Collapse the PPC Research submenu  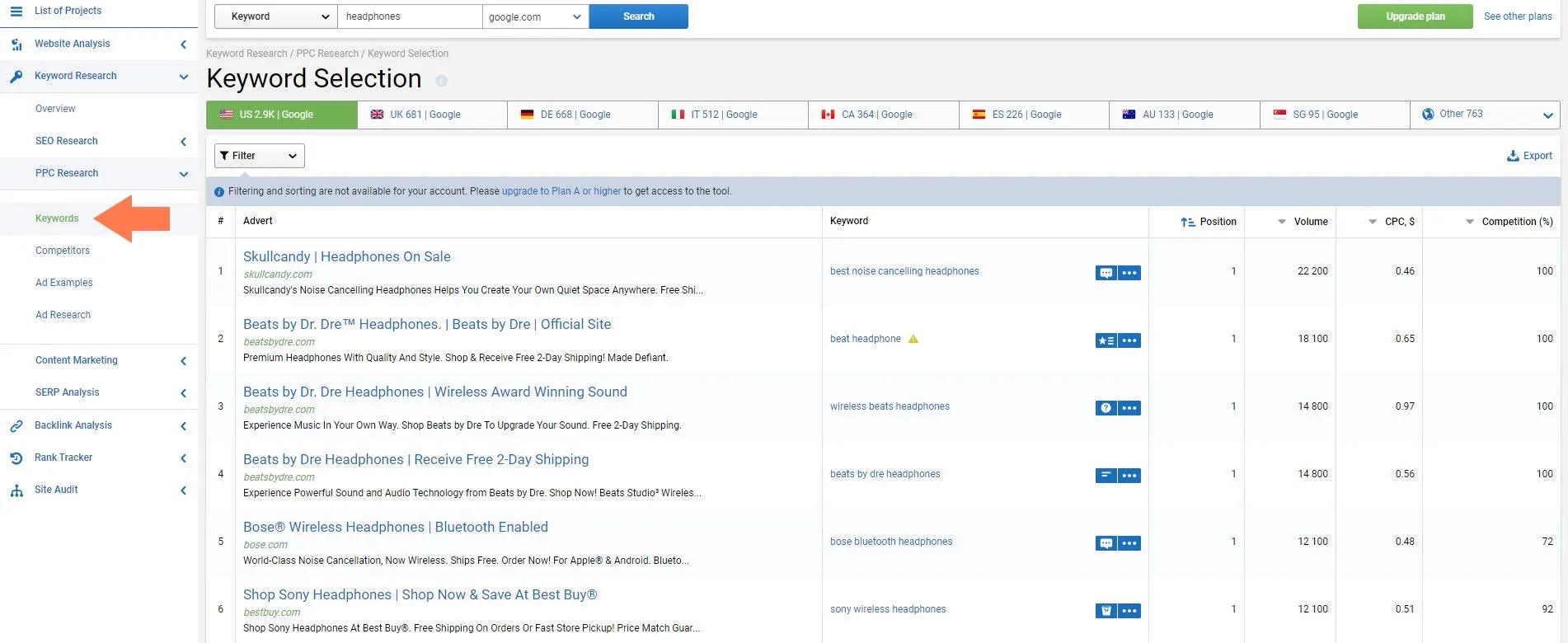click(183, 174)
